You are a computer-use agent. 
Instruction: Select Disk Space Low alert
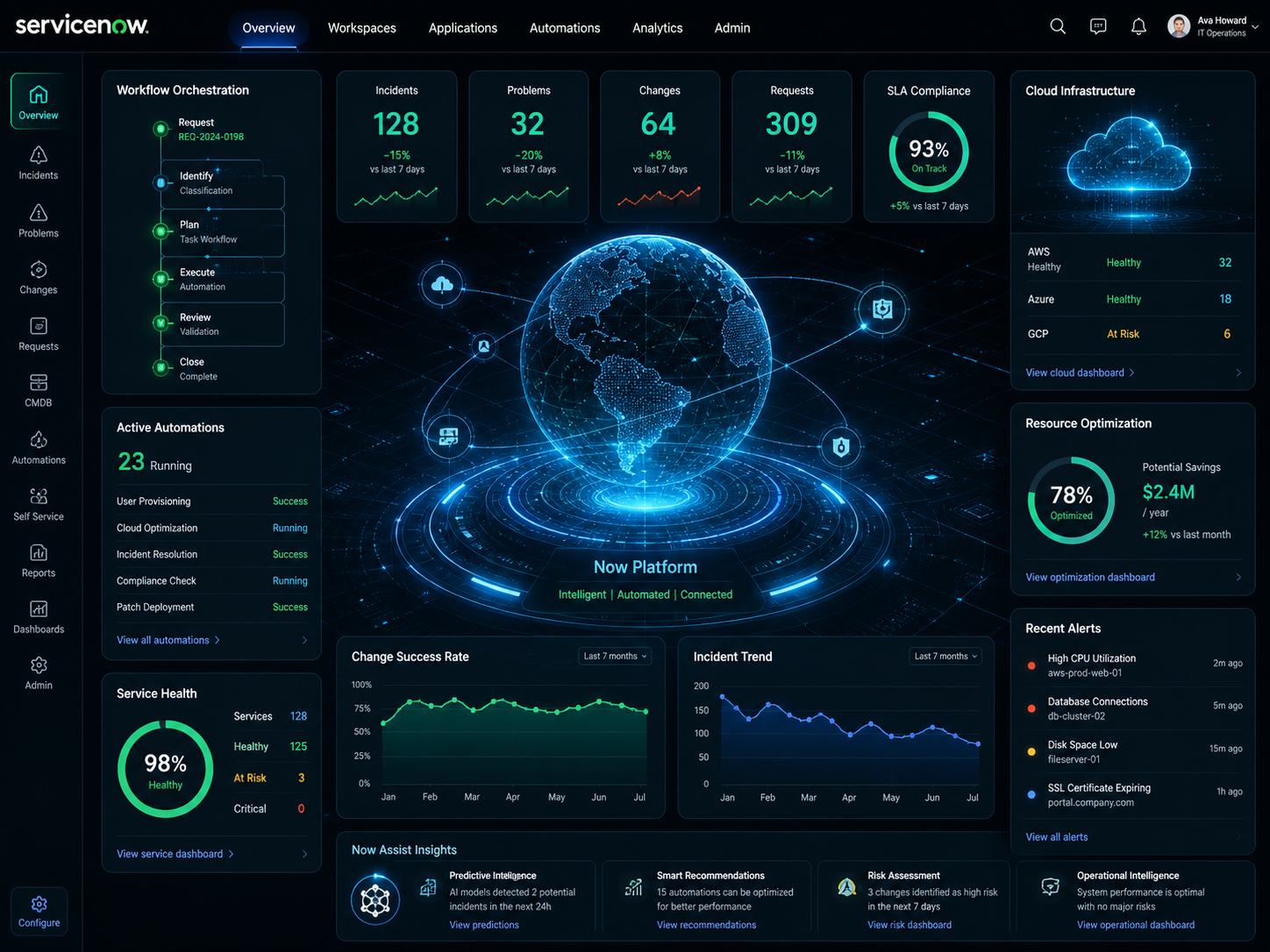pos(1133,752)
